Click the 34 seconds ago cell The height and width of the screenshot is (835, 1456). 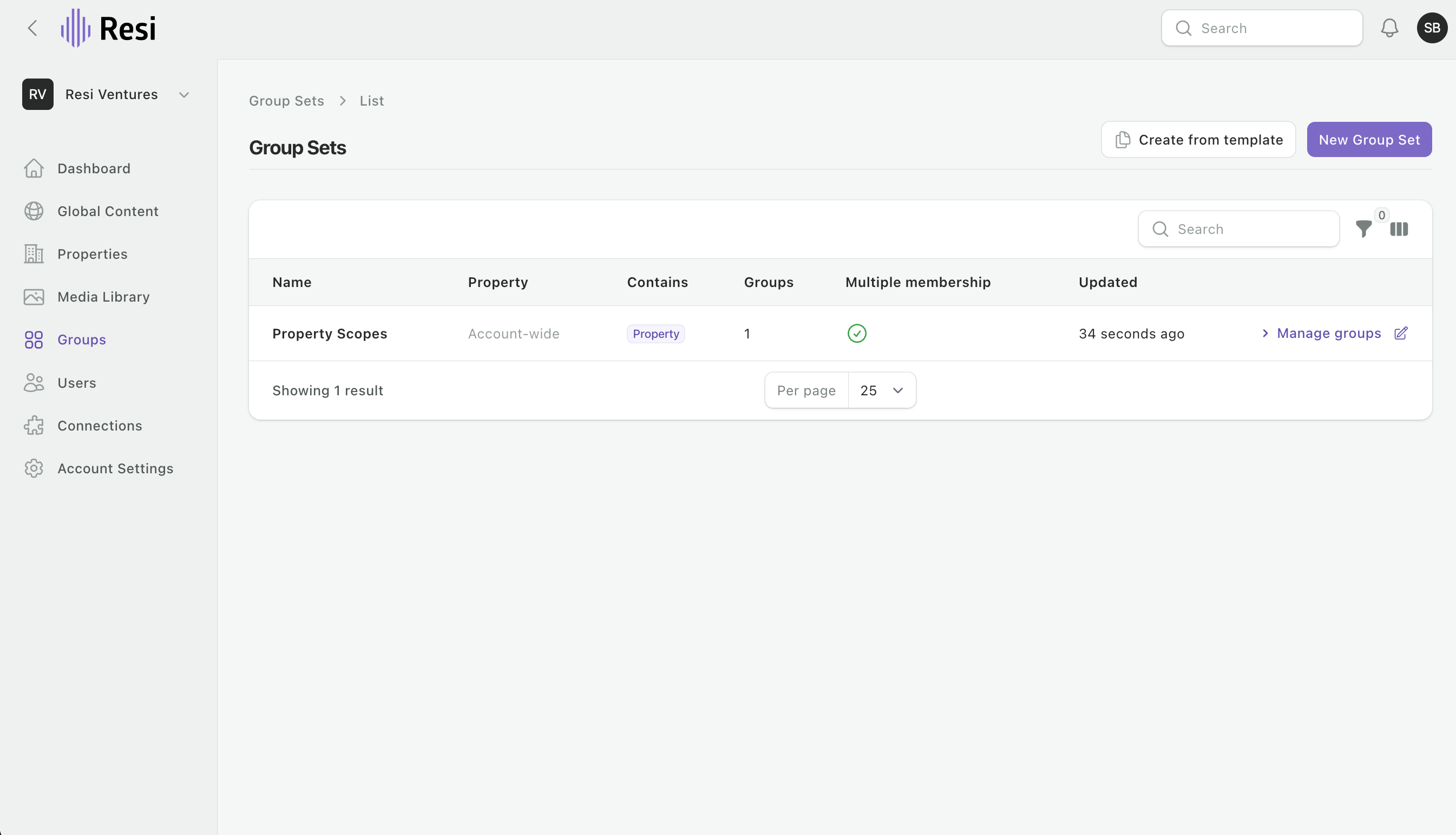point(1131,334)
